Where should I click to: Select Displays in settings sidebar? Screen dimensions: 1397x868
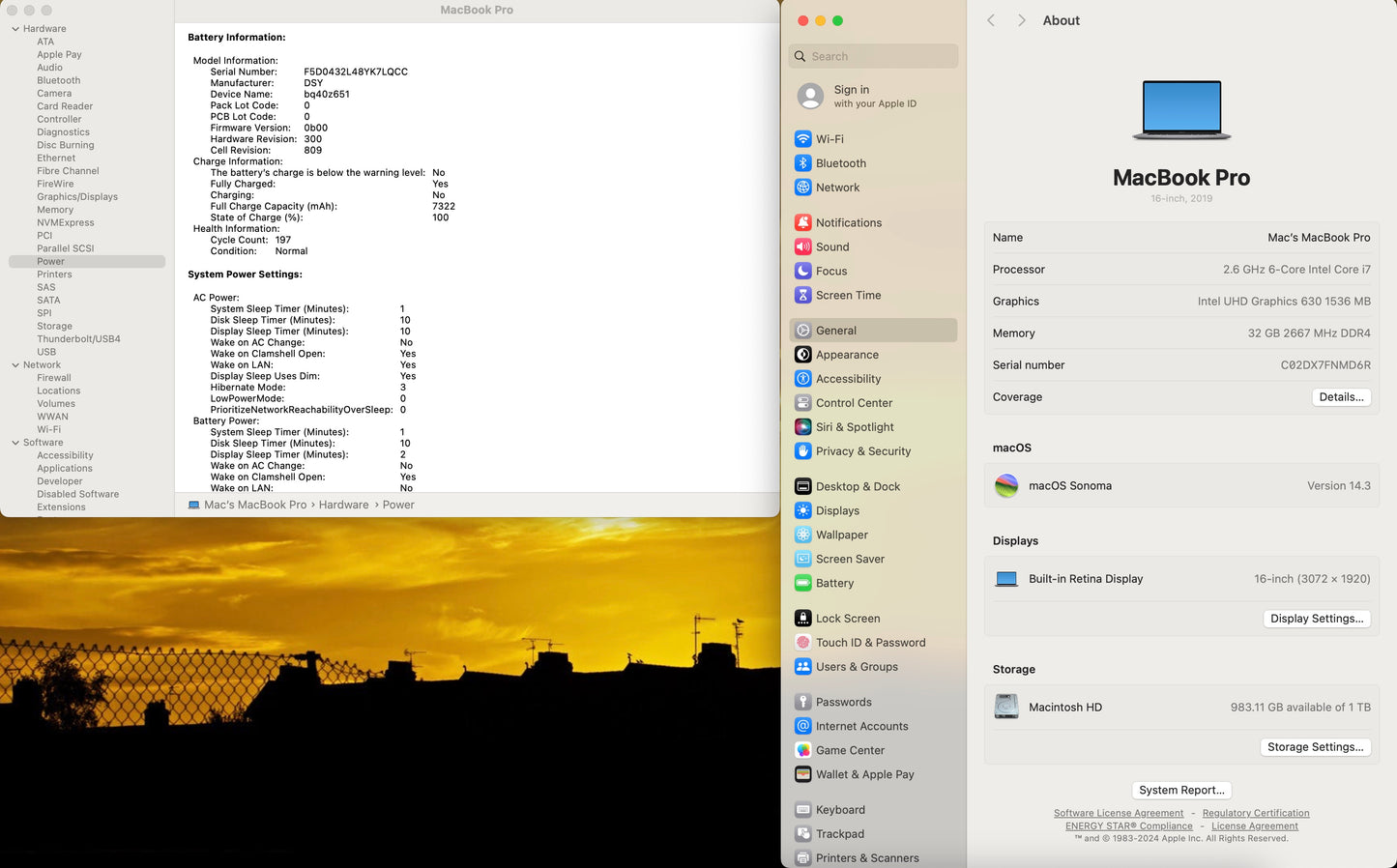[837, 510]
